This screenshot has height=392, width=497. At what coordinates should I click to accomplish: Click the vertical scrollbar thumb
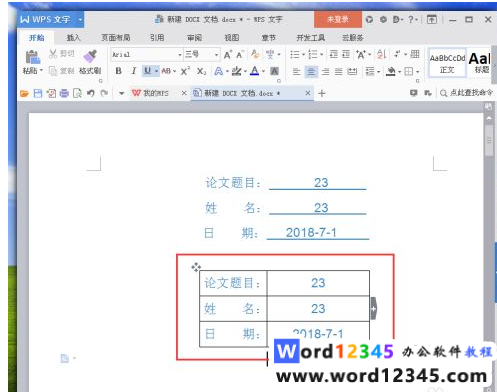(x=489, y=141)
